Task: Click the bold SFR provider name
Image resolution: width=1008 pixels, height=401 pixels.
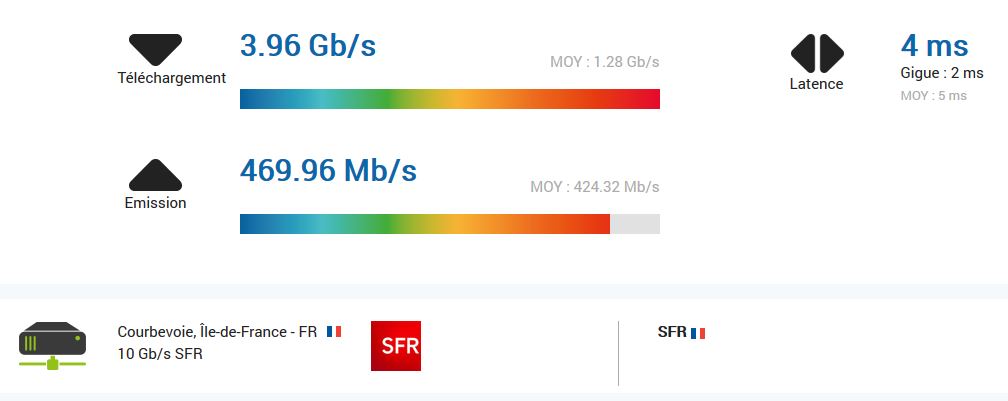Action: coord(671,332)
